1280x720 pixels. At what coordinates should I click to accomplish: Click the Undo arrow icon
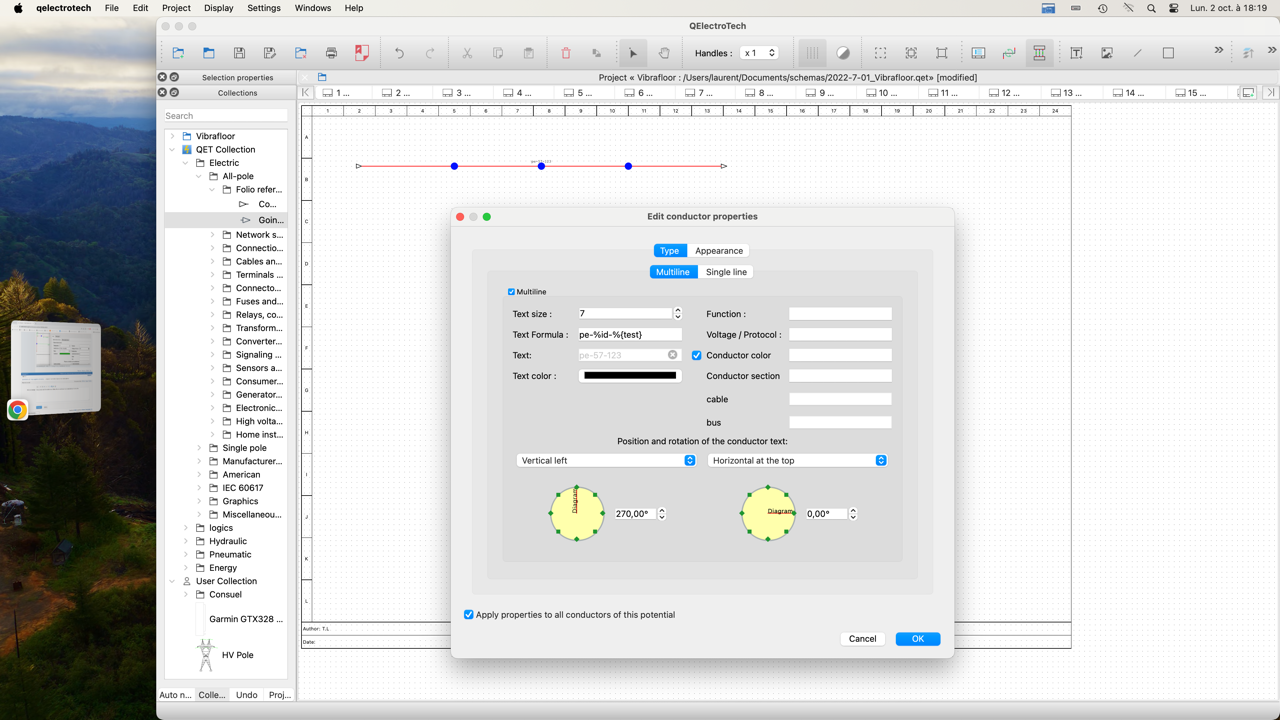(x=399, y=53)
